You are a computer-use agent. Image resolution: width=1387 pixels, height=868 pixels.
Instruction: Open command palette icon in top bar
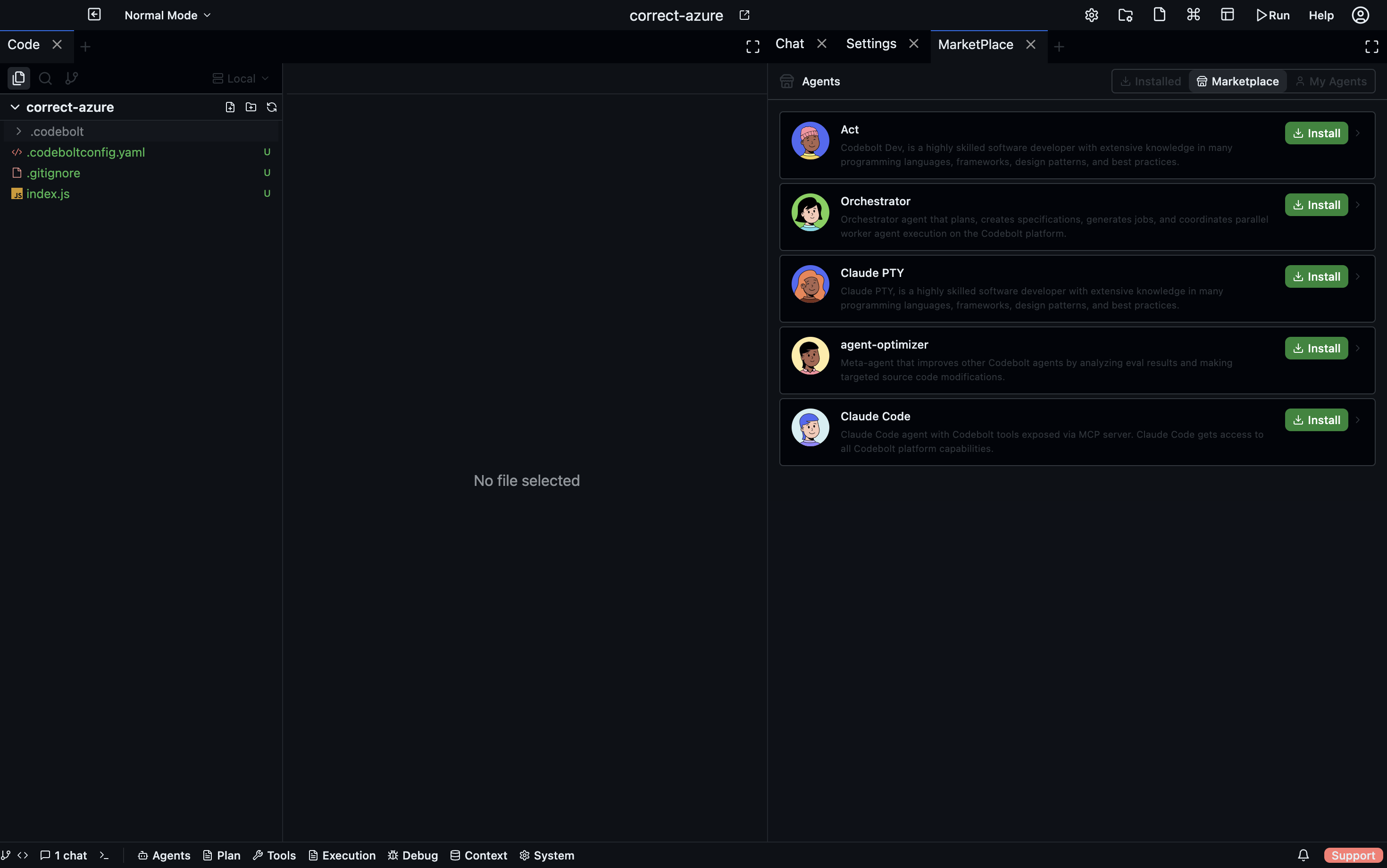1193,15
